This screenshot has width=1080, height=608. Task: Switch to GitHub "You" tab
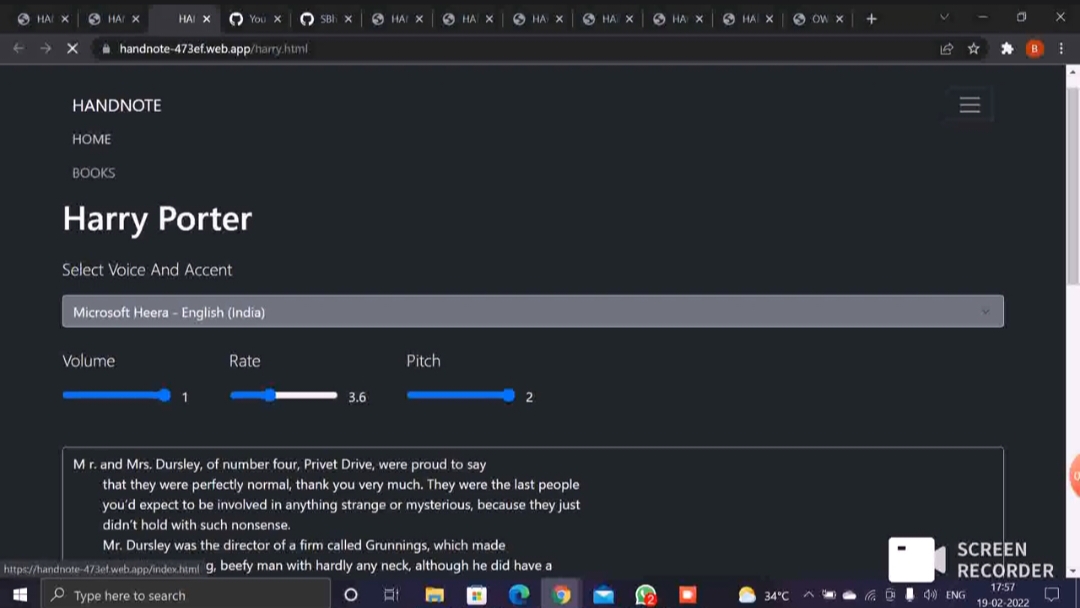tap(256, 19)
